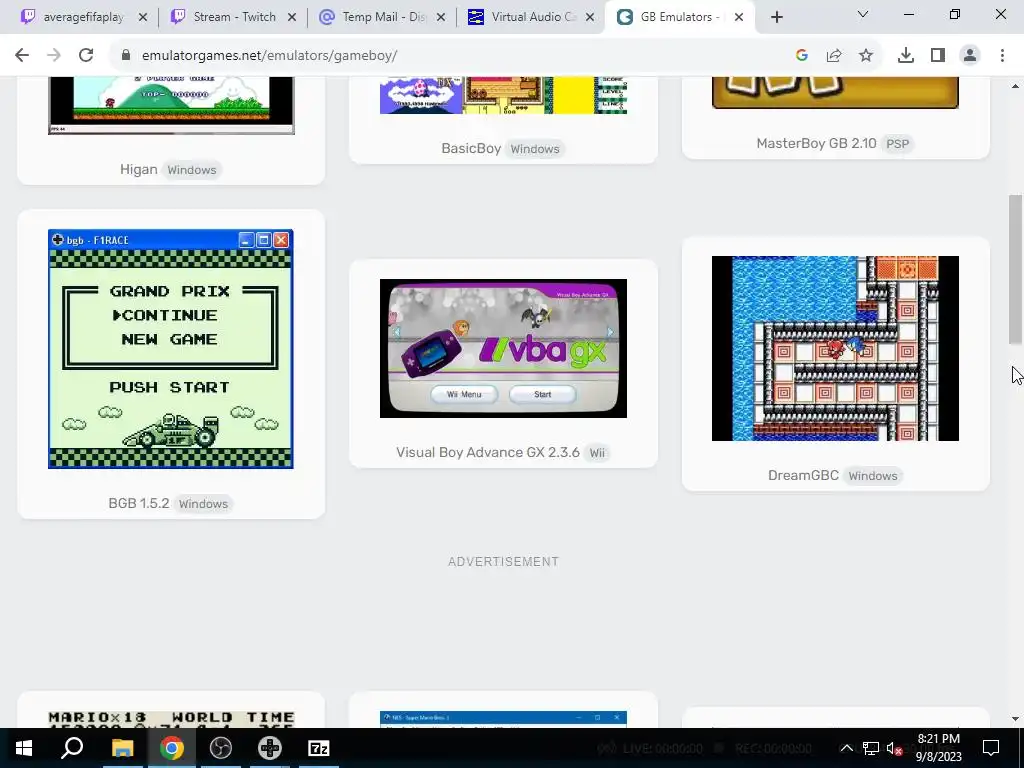1024x768 pixels.
Task: Open Chrome downloads
Action: coord(906,56)
